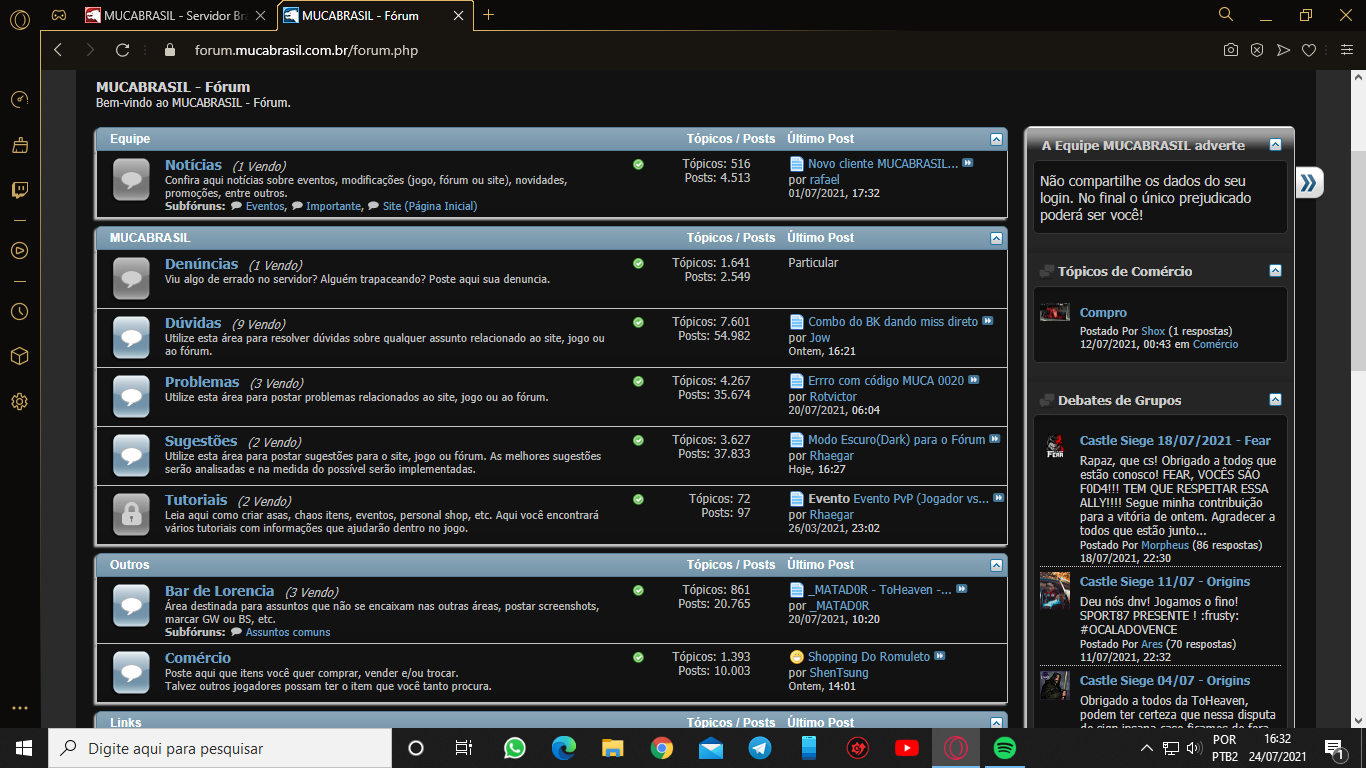
Task: Open the sidebar settings gear
Action: [x=19, y=402]
